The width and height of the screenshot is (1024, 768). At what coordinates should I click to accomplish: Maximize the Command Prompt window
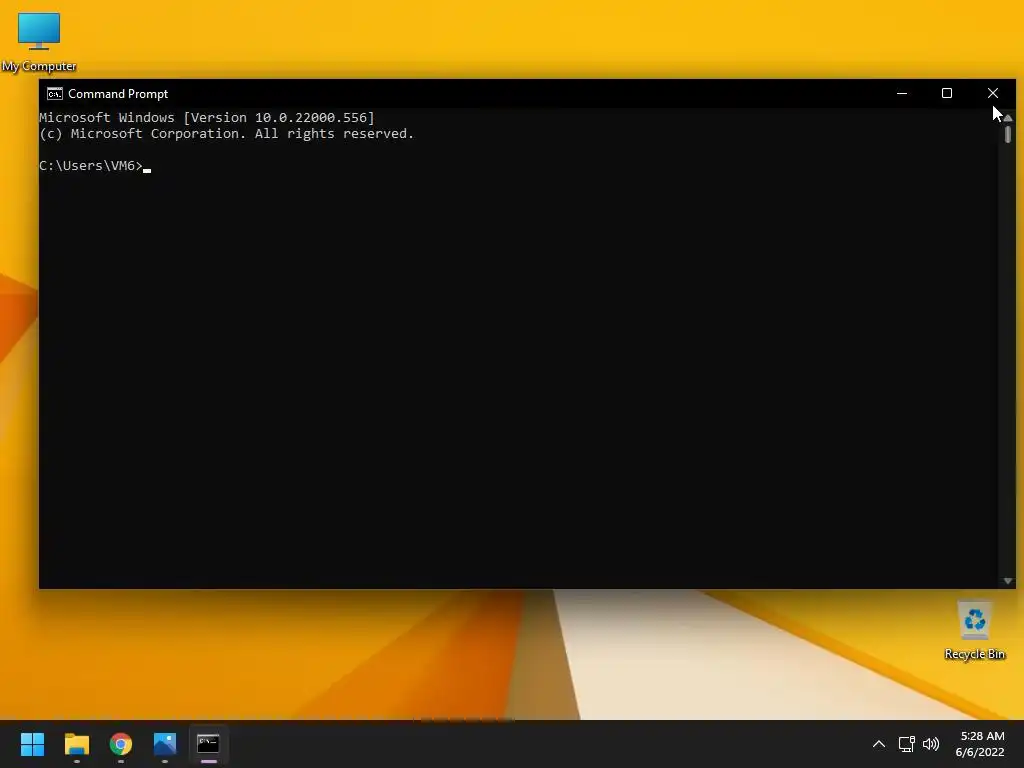point(947,93)
